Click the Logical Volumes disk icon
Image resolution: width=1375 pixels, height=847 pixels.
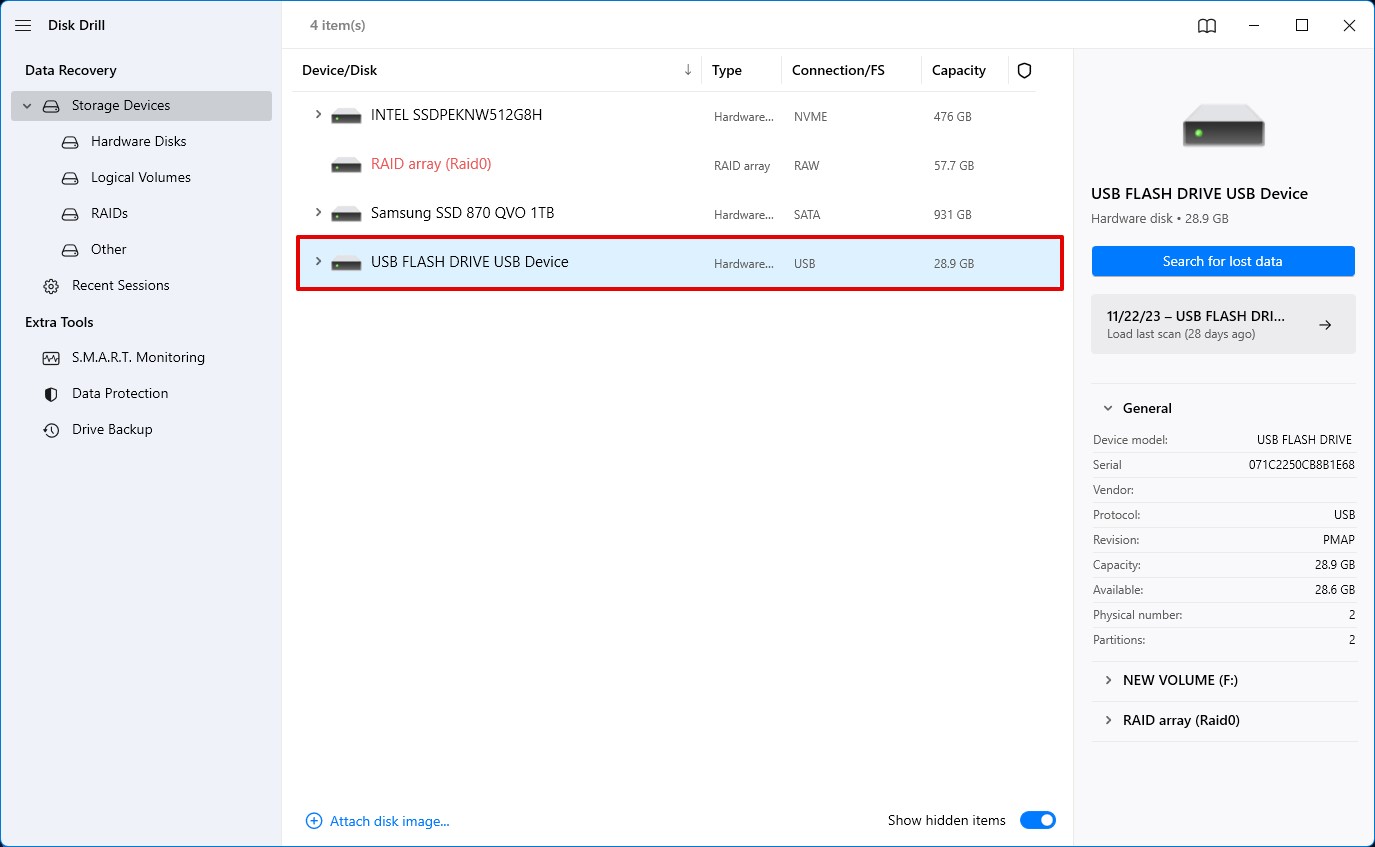[x=70, y=178]
